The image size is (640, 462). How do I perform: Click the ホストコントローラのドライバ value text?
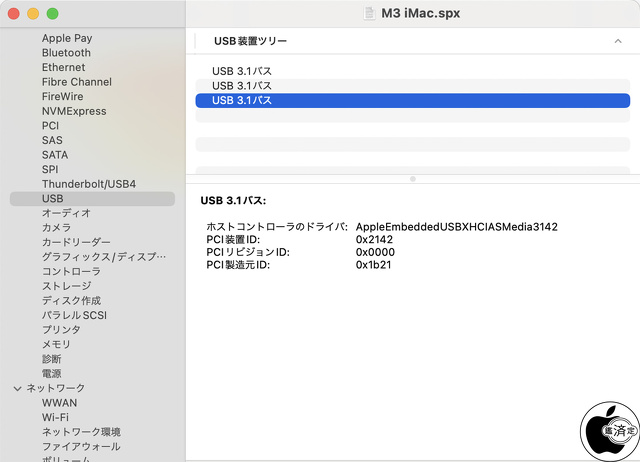pyautogui.click(x=456, y=227)
